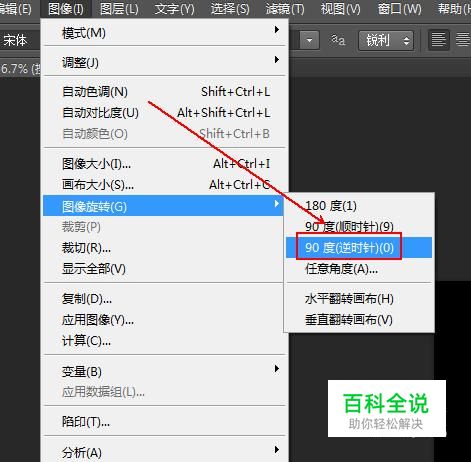471x462 pixels.
Task: Click the 宋体 font name field
Action: 20,41
